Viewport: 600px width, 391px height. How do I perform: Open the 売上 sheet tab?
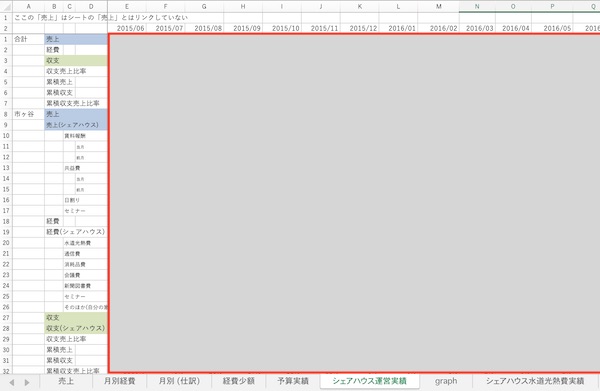click(66, 381)
